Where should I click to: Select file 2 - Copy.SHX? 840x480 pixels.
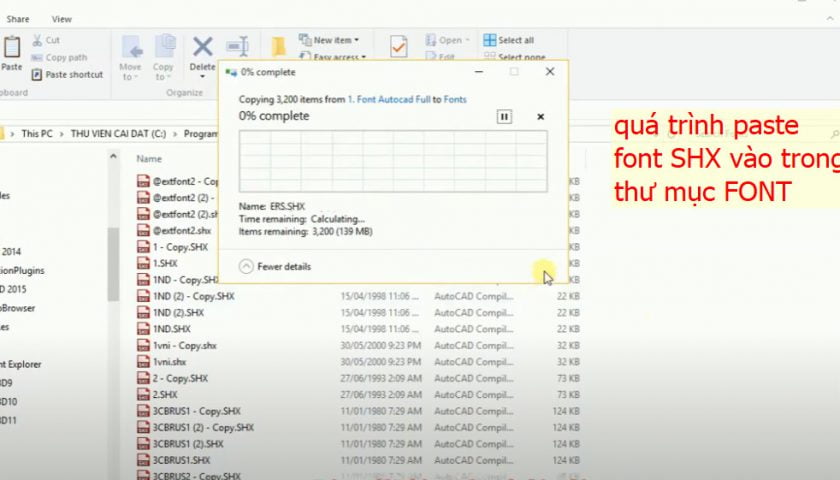(x=180, y=378)
